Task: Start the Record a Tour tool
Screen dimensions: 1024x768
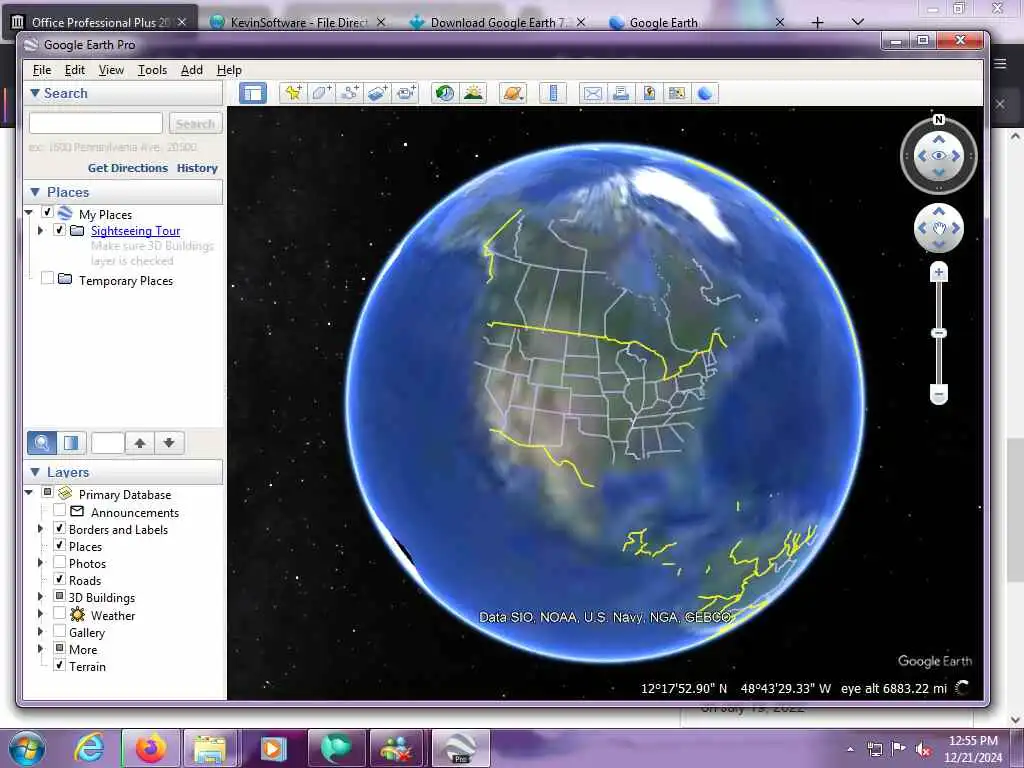Action: (406, 93)
